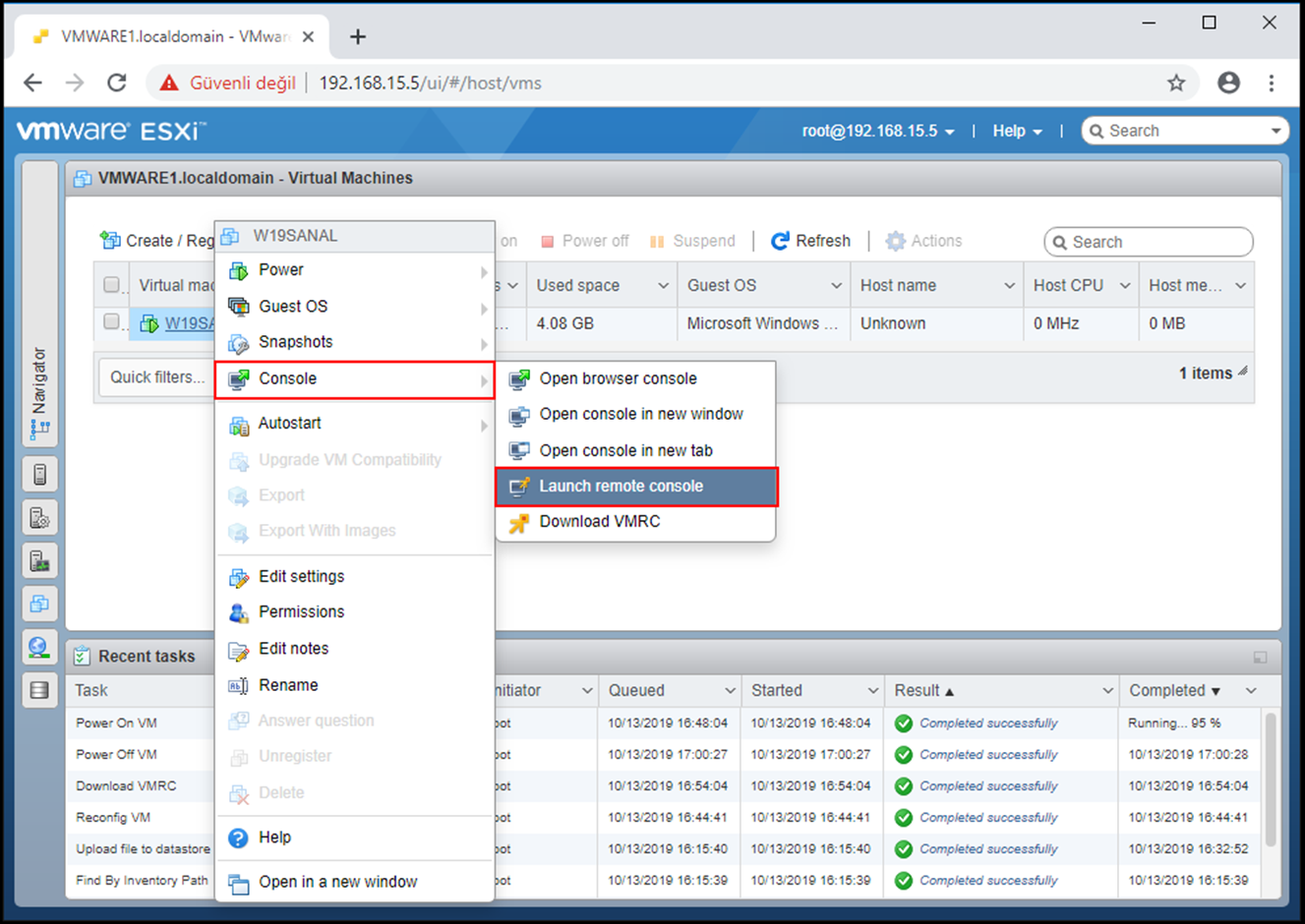
Task: Minimize the Recent tasks panel icon
Action: coord(1260,657)
